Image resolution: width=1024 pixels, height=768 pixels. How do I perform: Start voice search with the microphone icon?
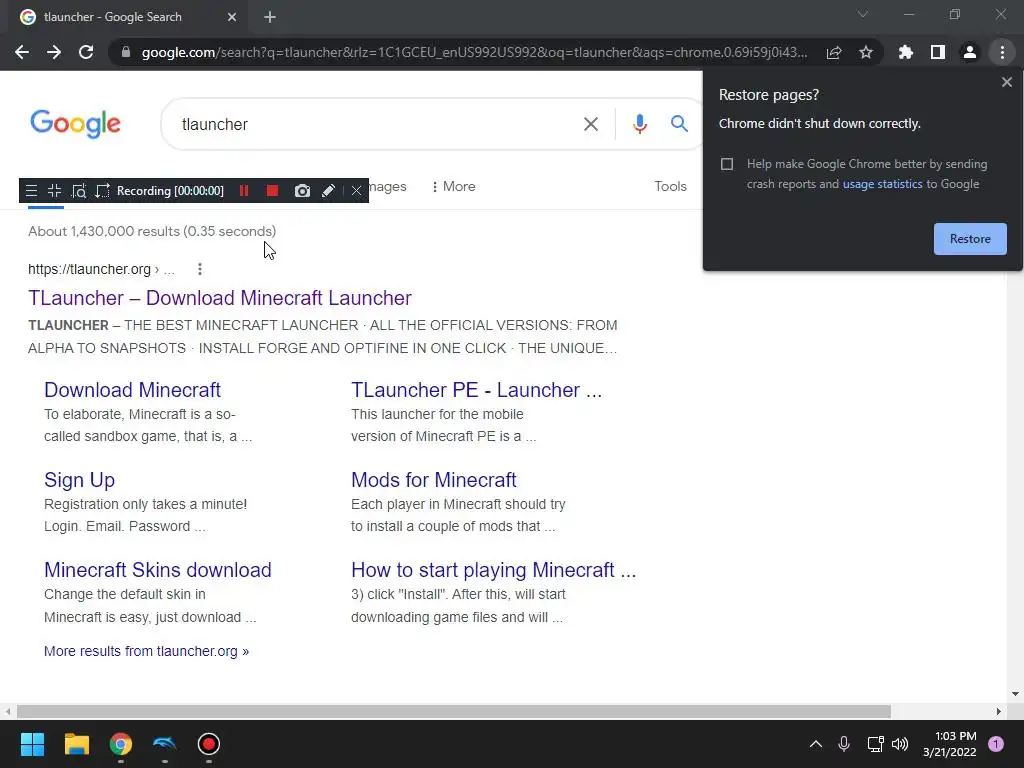tap(639, 124)
